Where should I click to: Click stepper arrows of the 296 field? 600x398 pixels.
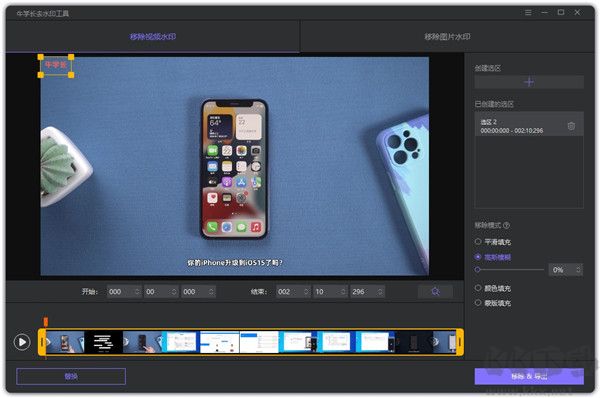click(380, 292)
